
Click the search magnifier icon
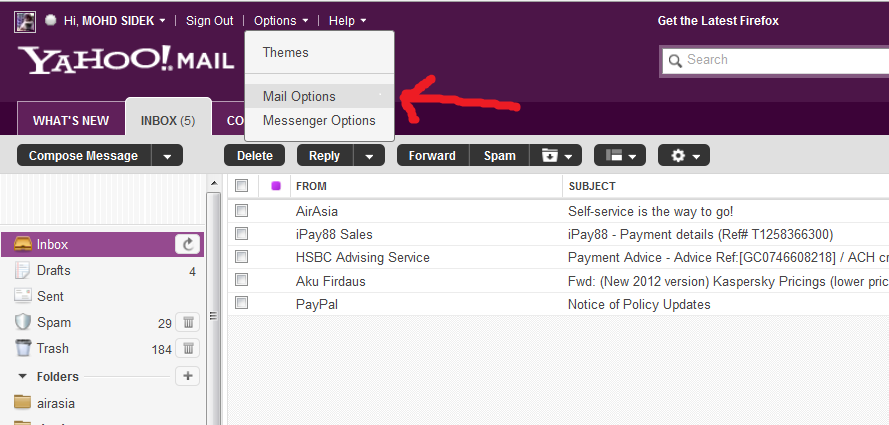click(x=675, y=61)
